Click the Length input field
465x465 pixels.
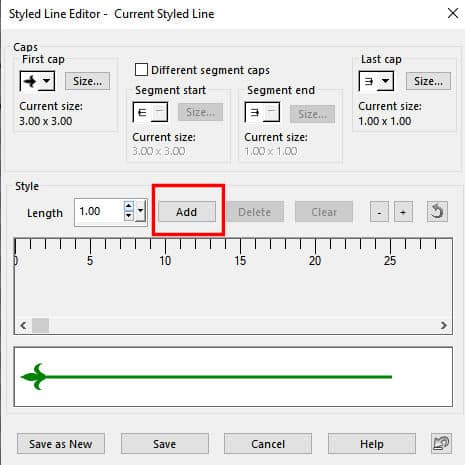point(99,211)
